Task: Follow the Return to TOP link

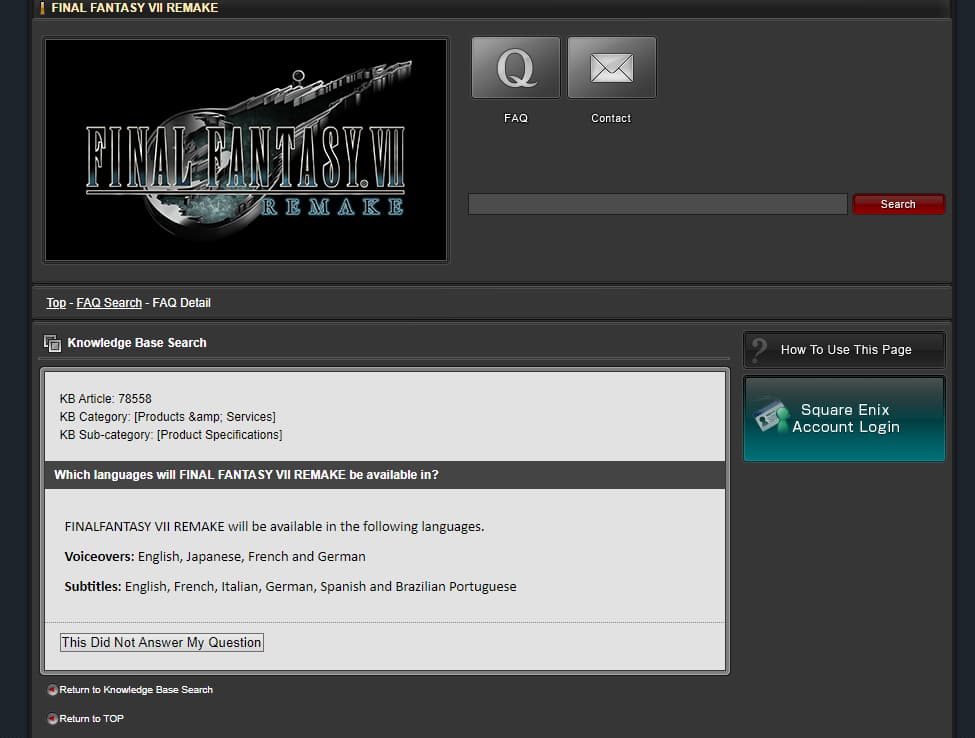Action: 92,719
